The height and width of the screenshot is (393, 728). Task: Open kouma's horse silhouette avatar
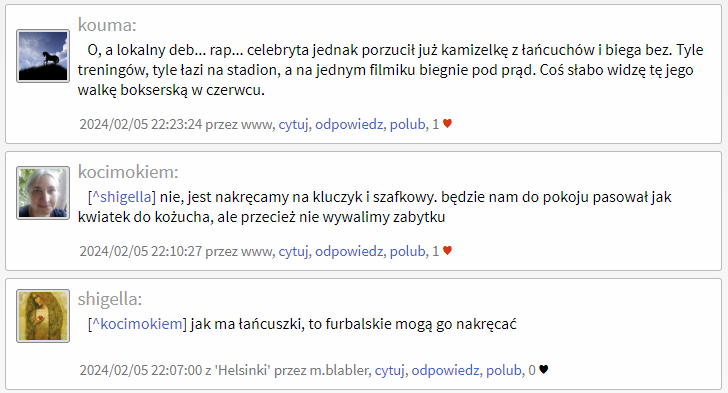coord(43,56)
